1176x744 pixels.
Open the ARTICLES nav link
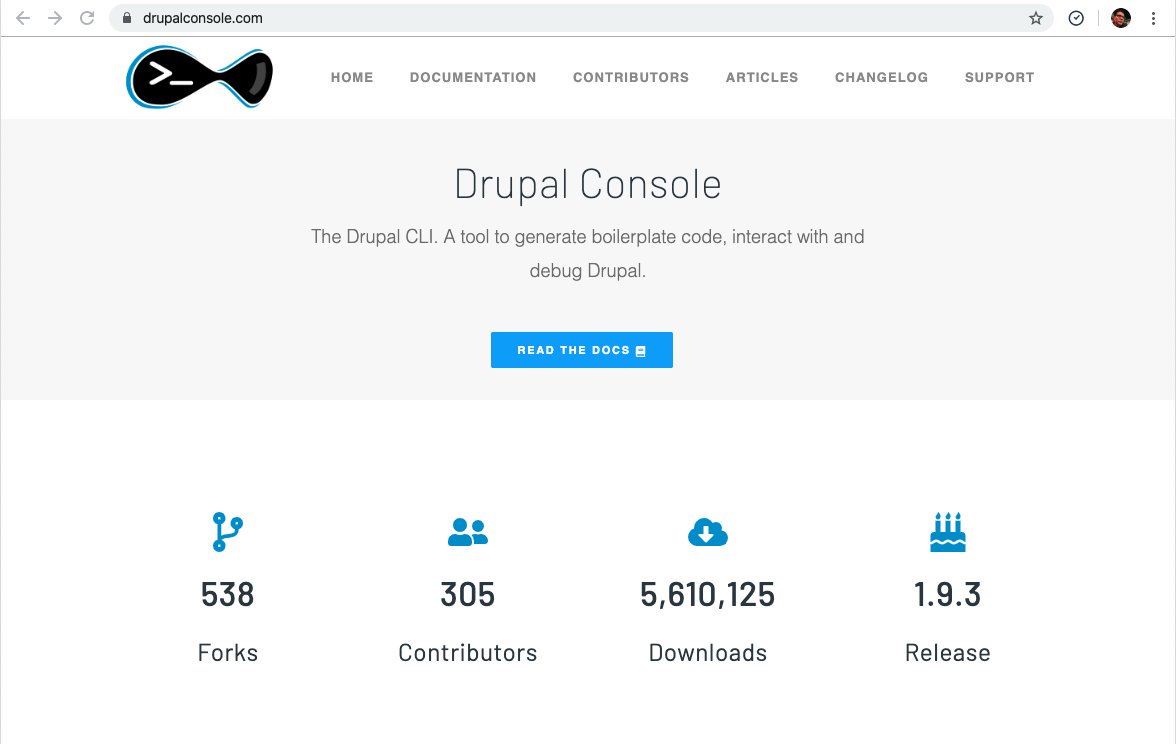(762, 77)
